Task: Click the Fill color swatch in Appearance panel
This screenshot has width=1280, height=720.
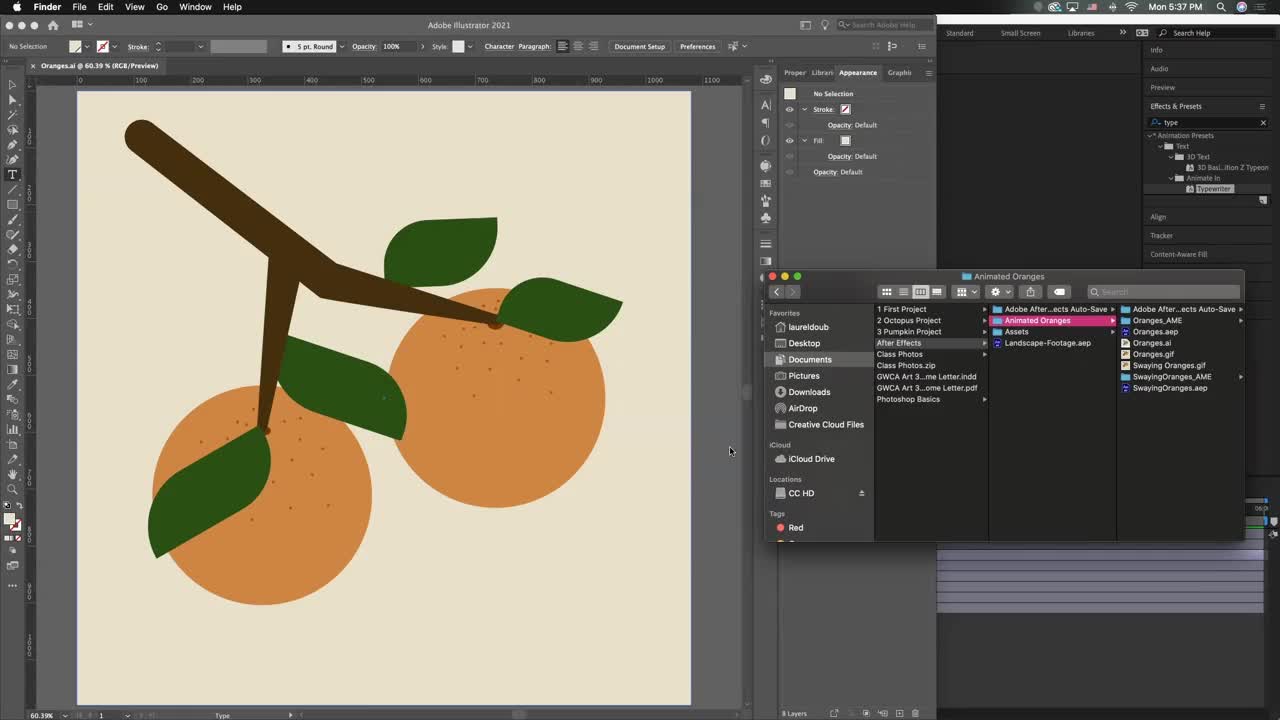Action: 845,141
